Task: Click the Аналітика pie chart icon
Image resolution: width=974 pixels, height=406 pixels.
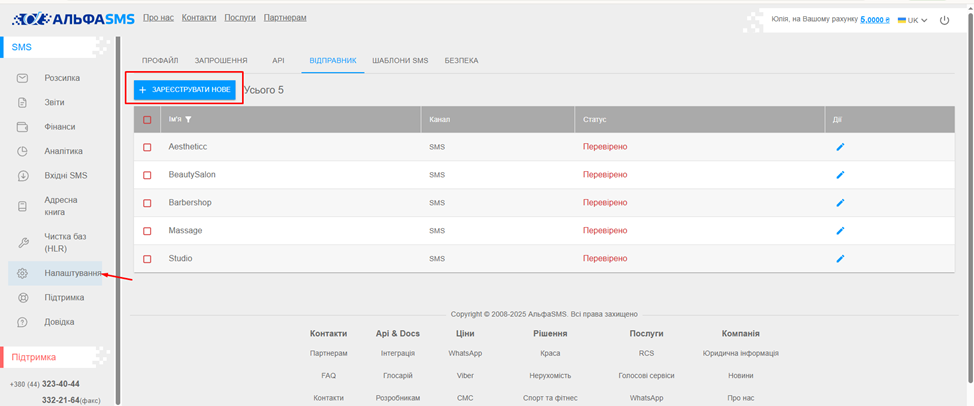Action: (22, 151)
